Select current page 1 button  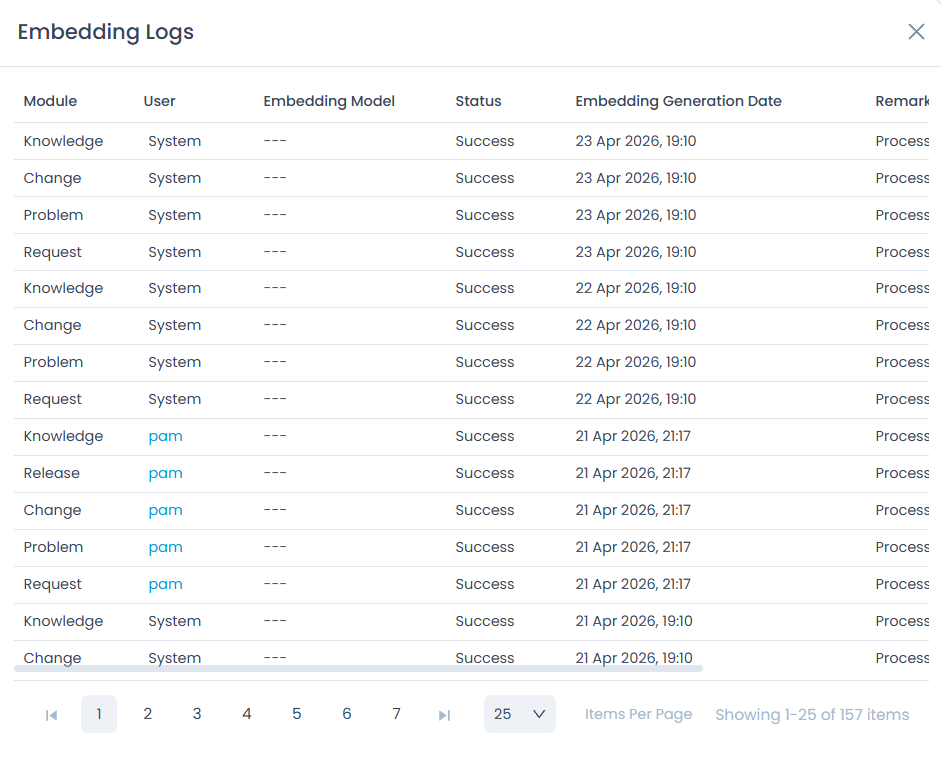pyautogui.click(x=98, y=714)
